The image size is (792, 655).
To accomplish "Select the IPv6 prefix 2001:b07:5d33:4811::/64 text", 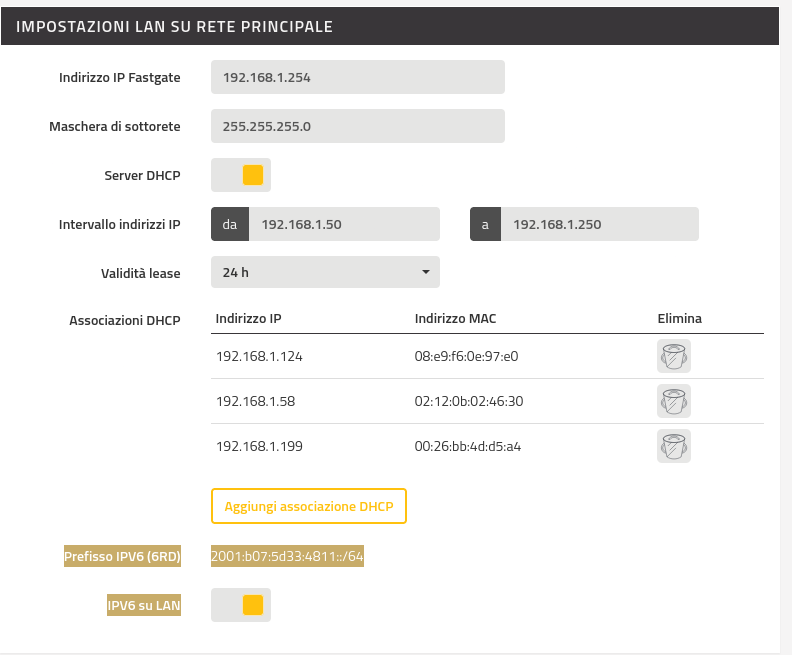I will [x=287, y=556].
